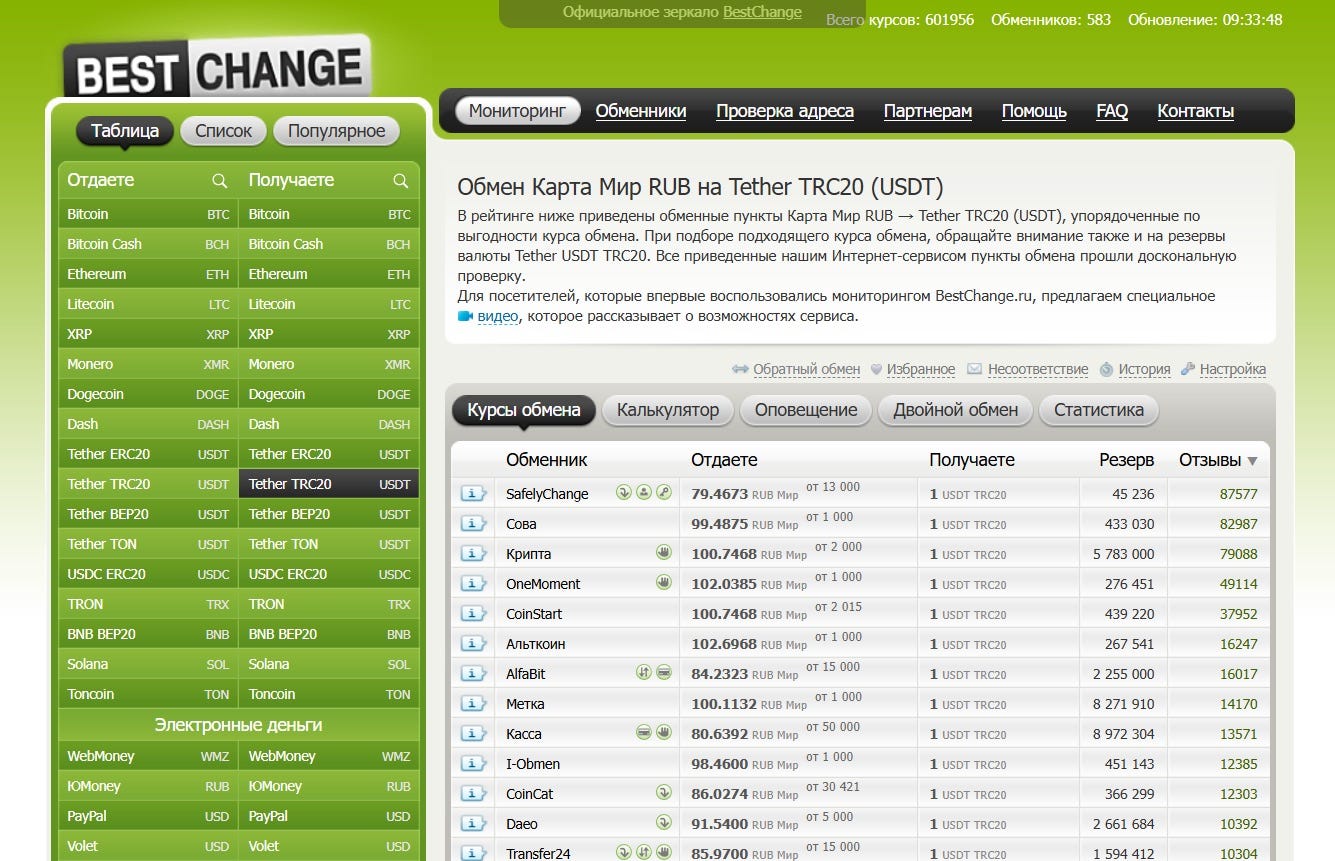Choose Toncoin in the Отдаете column
This screenshot has width=1335, height=861.
(x=148, y=694)
